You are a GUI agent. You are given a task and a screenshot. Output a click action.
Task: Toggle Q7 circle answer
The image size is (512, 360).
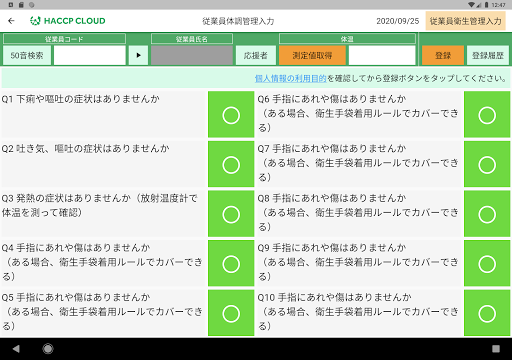tap(487, 164)
